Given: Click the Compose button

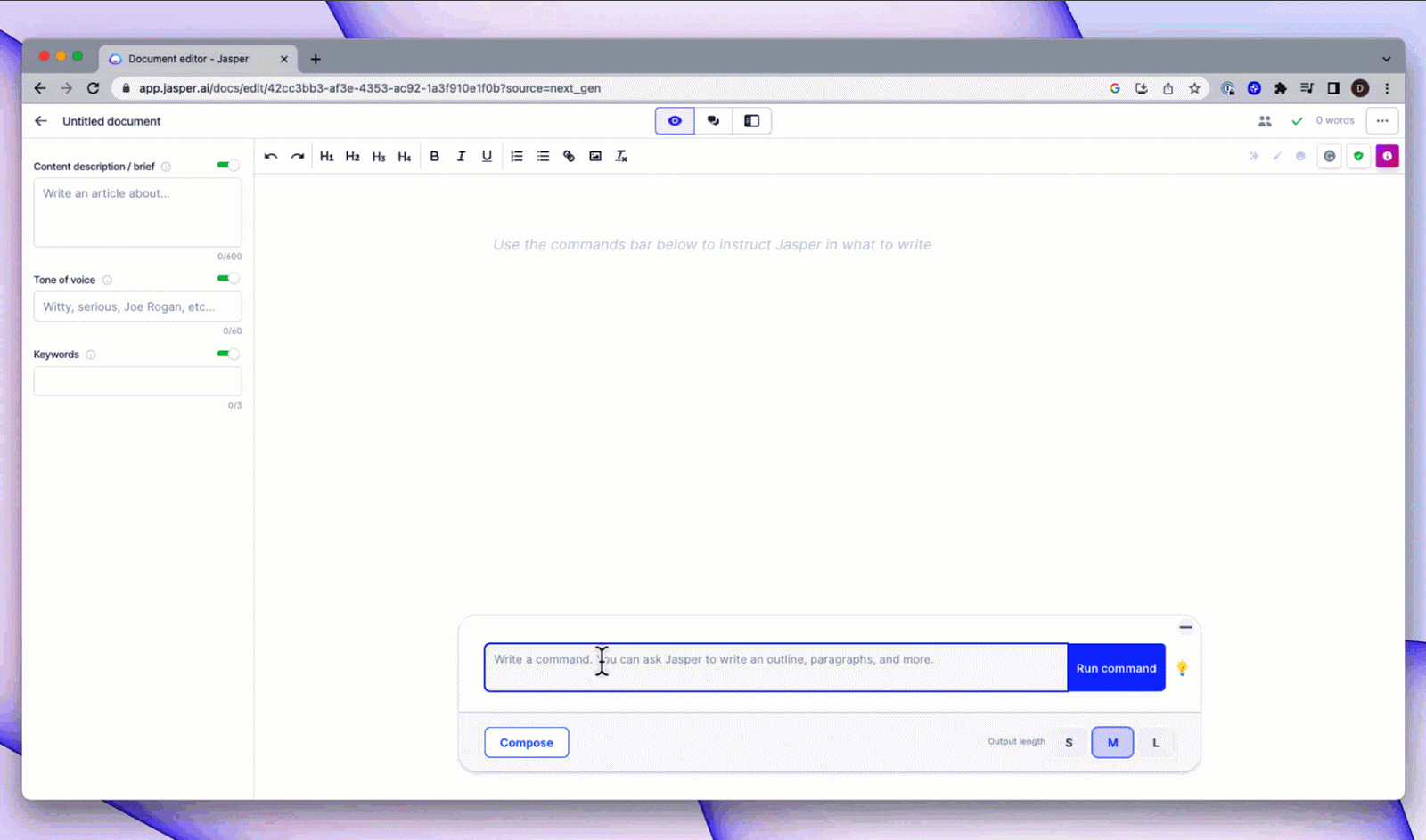Looking at the screenshot, I should coord(527,742).
